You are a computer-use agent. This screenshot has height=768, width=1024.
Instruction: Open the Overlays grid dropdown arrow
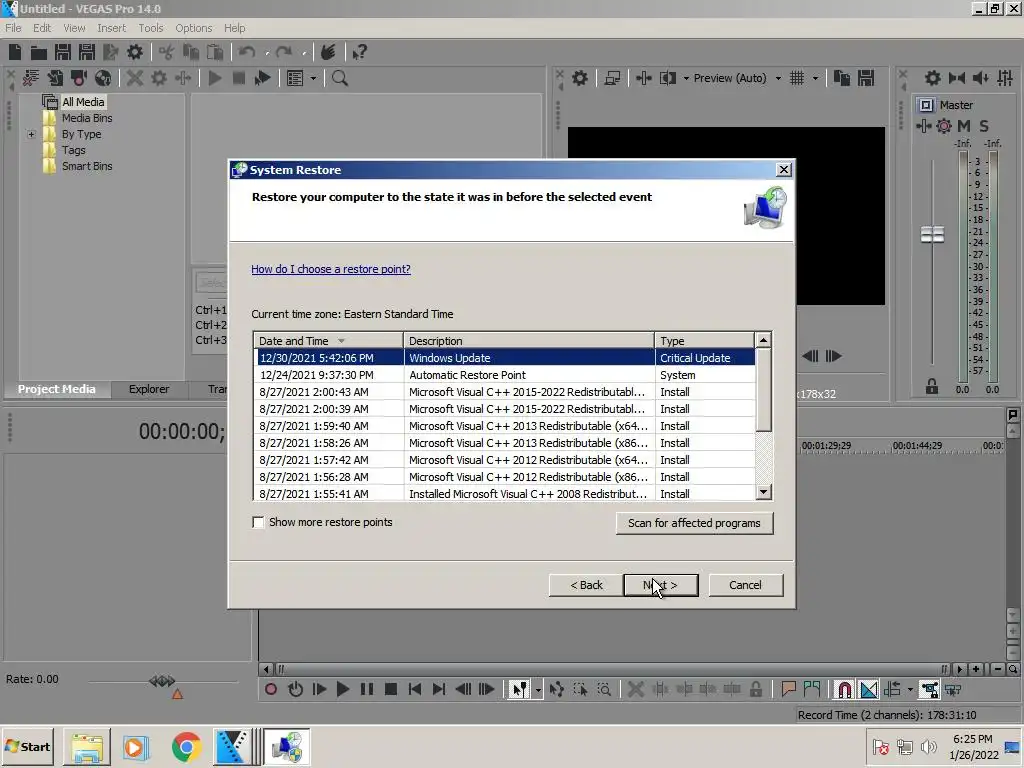815,78
